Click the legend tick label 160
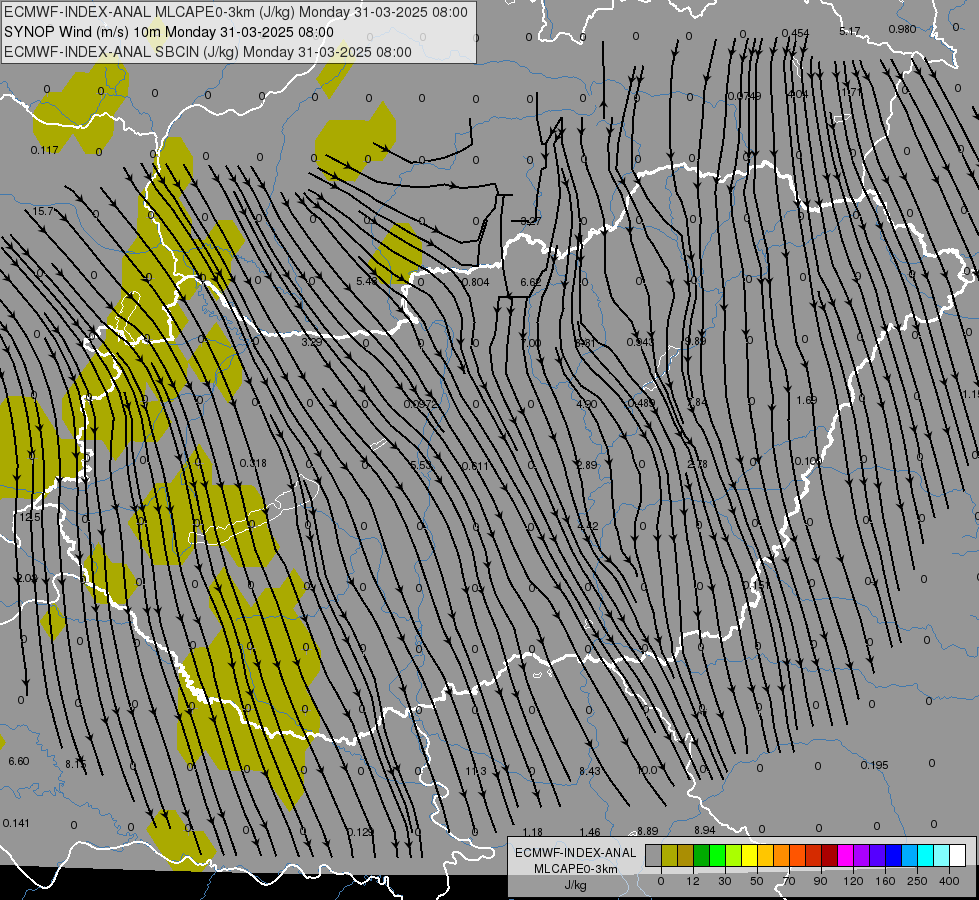Viewport: 979px width, 900px height. tap(885, 881)
